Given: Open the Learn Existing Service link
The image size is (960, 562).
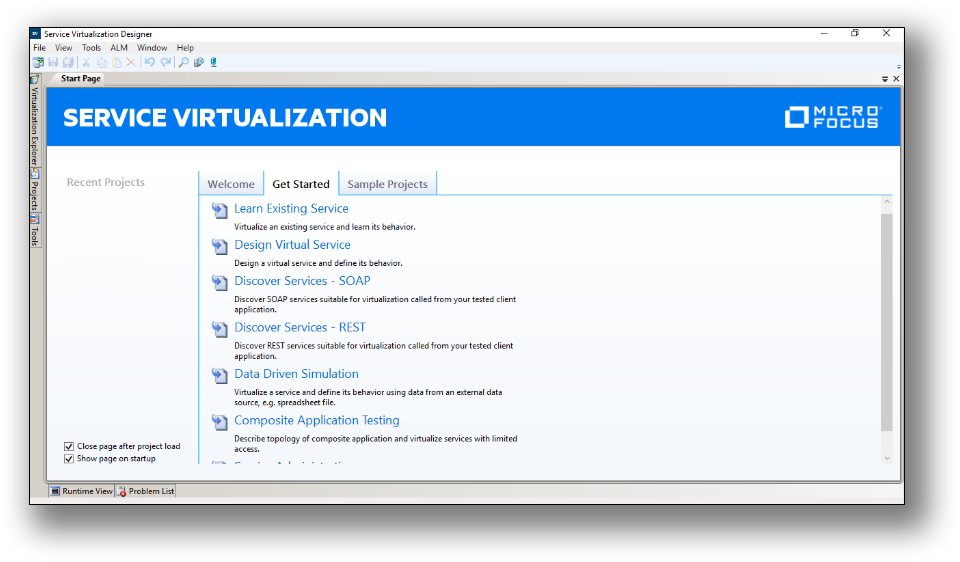Looking at the screenshot, I should [291, 209].
